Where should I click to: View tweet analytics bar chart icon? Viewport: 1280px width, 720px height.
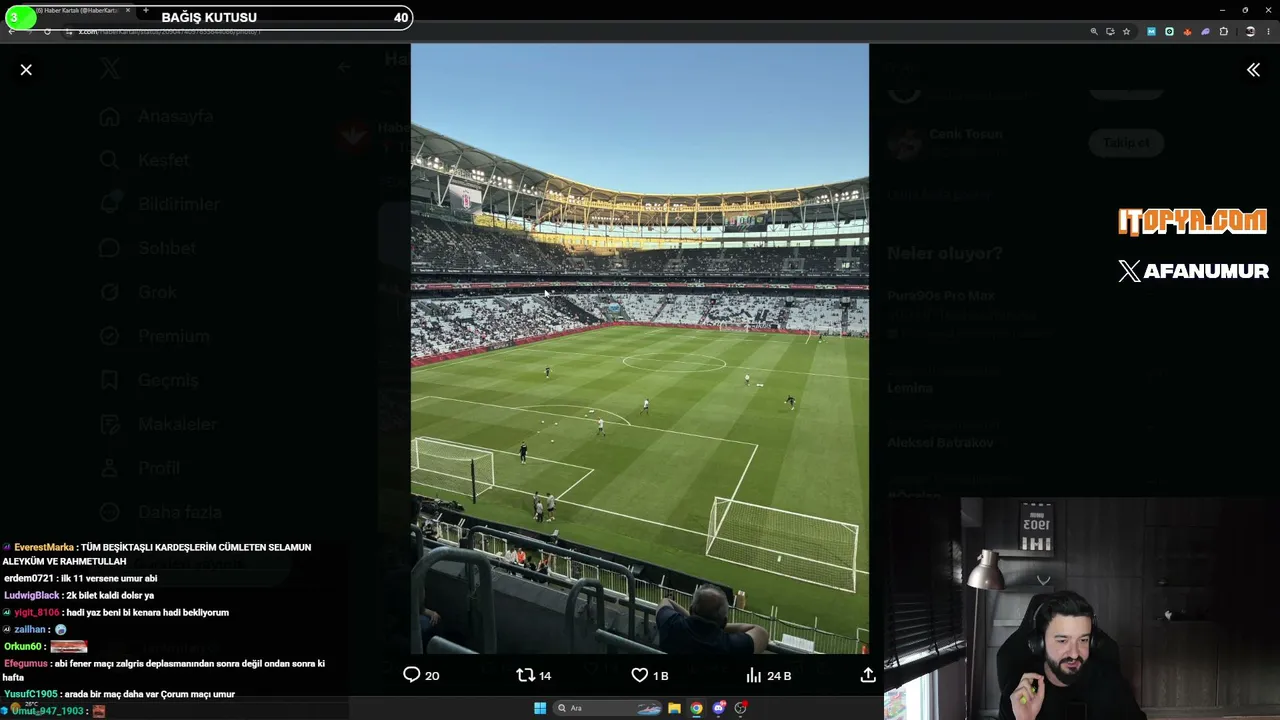[x=754, y=675]
